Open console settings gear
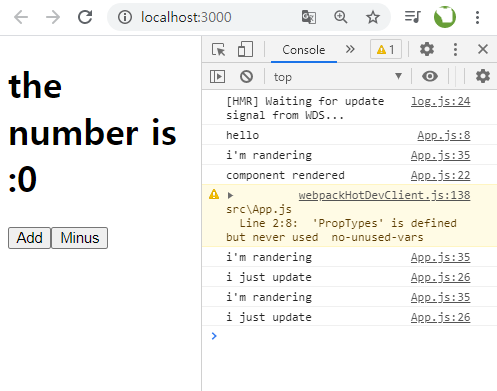The image size is (497, 391). click(x=483, y=76)
